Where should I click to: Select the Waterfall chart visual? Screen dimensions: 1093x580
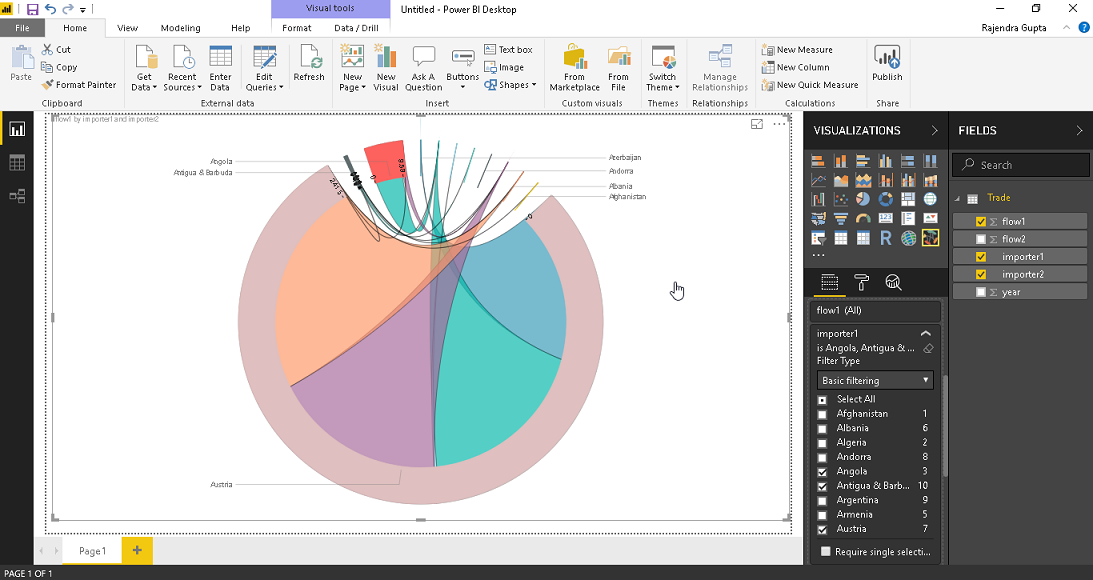click(x=818, y=199)
